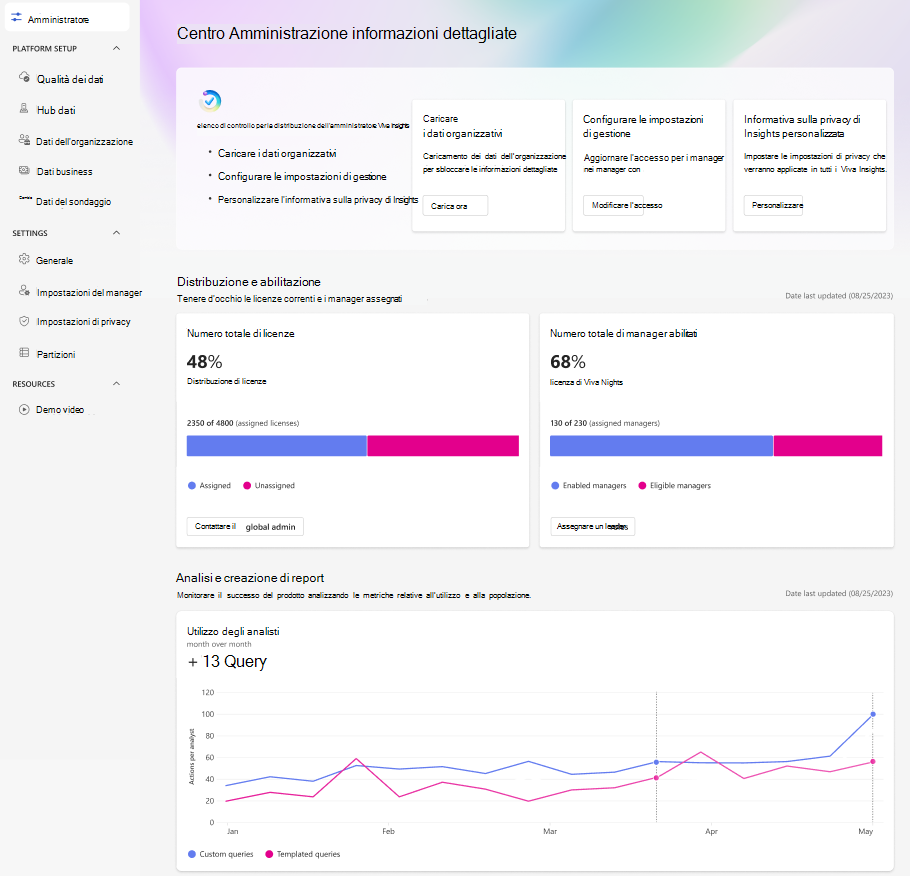Image resolution: width=910 pixels, height=876 pixels.
Task: Go to Dati dell'organizzazione
Action: (84, 142)
